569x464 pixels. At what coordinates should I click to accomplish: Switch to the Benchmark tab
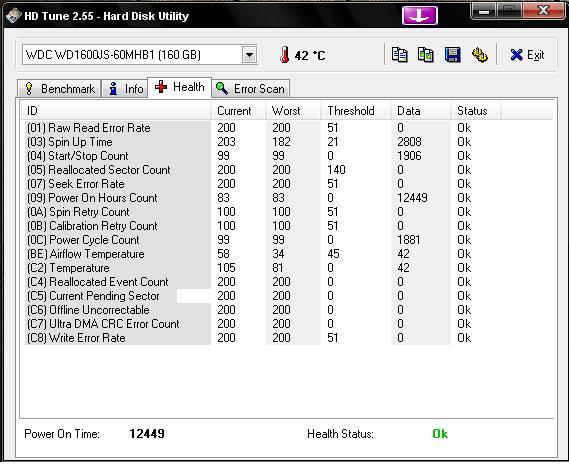[59, 89]
